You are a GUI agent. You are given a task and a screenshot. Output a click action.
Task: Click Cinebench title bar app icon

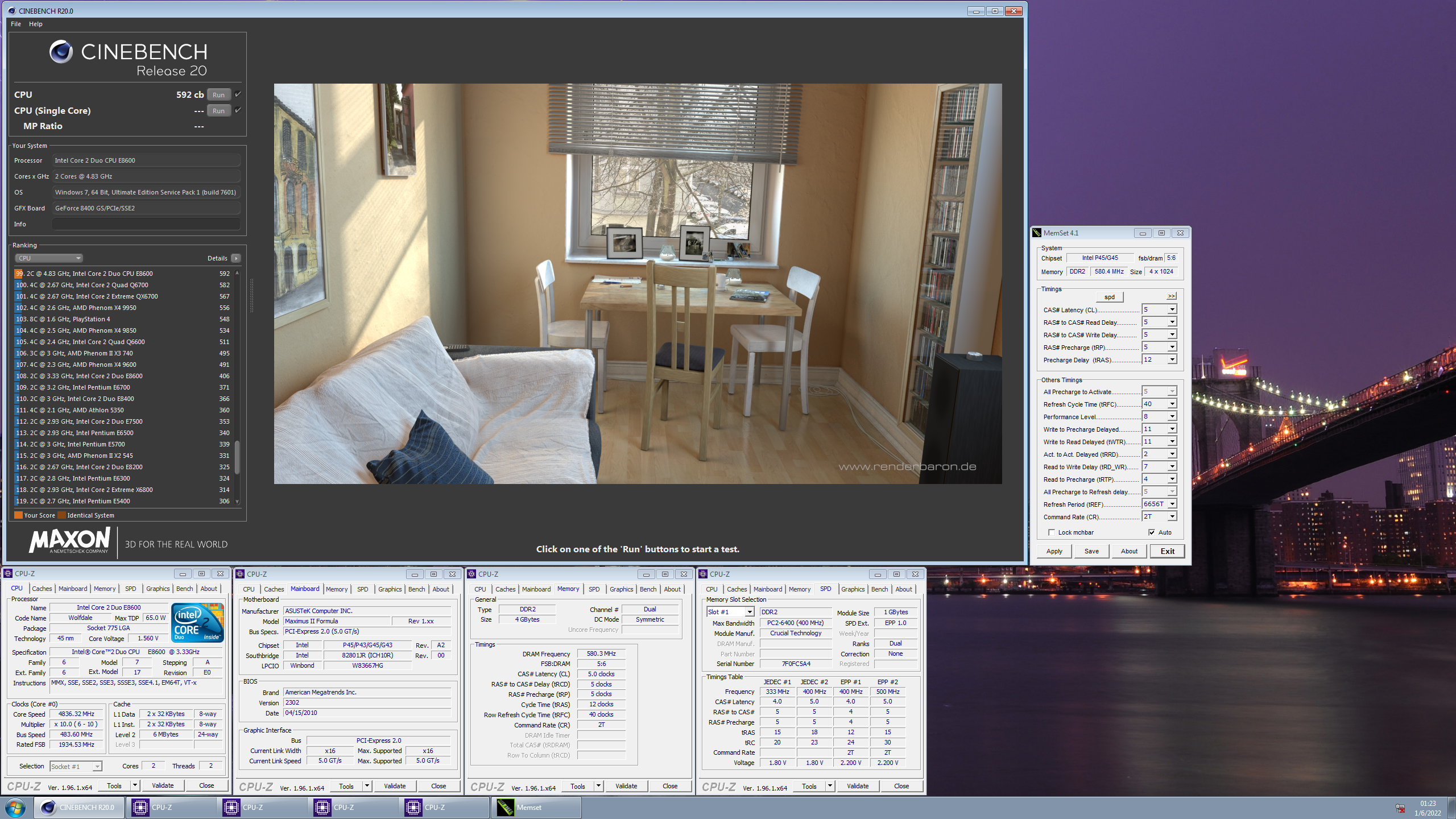point(11,11)
